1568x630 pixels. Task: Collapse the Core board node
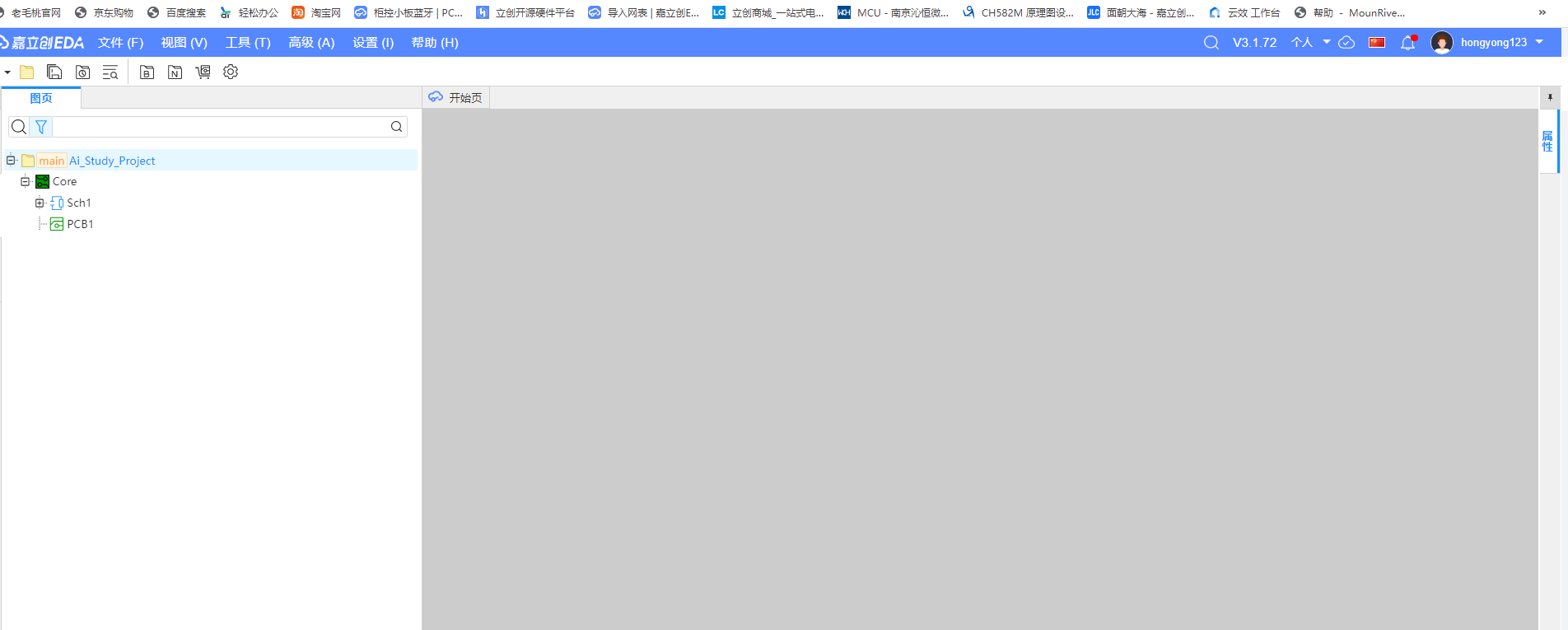25,181
